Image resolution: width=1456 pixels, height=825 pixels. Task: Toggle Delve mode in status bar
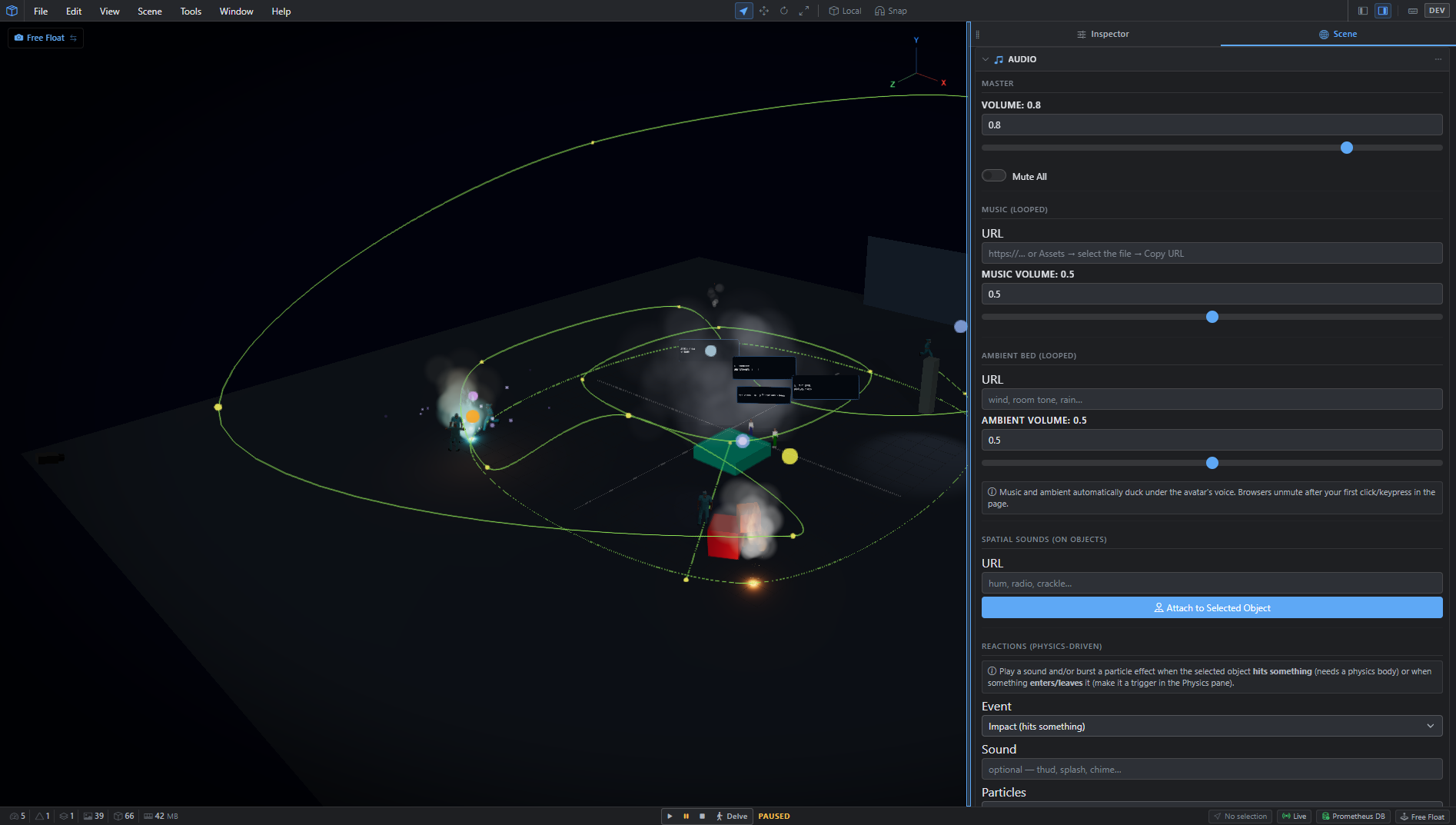[732, 817]
